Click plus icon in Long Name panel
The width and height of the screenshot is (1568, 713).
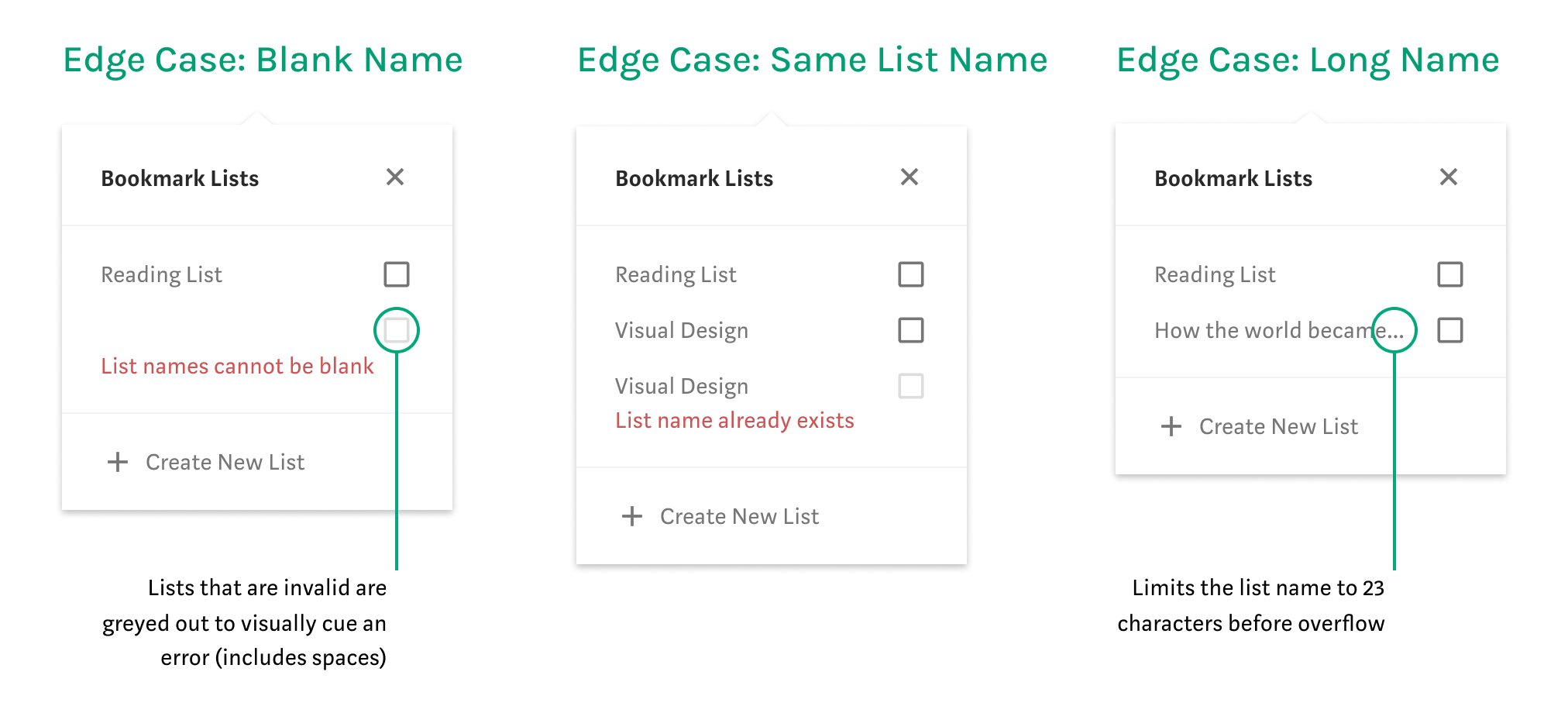(x=1171, y=426)
